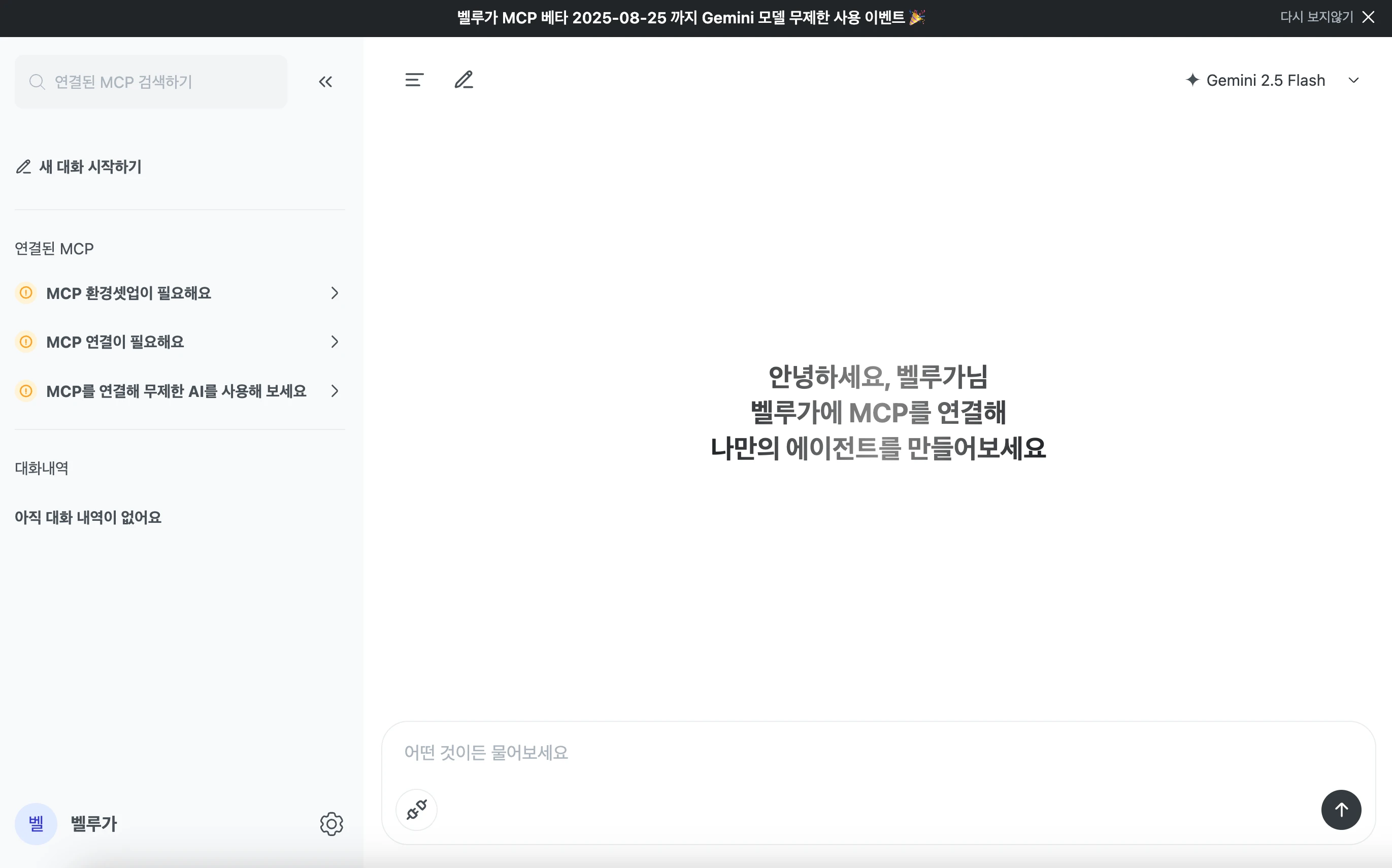Click 아직 대화 내역이 없어요 text

tap(88, 517)
